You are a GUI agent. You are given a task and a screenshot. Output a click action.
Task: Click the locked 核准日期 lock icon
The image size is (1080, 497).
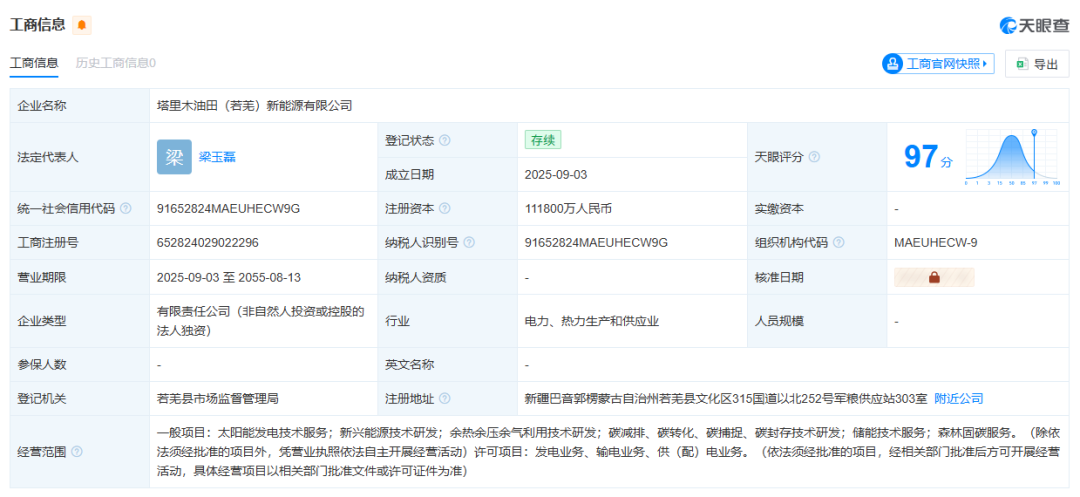tap(934, 277)
